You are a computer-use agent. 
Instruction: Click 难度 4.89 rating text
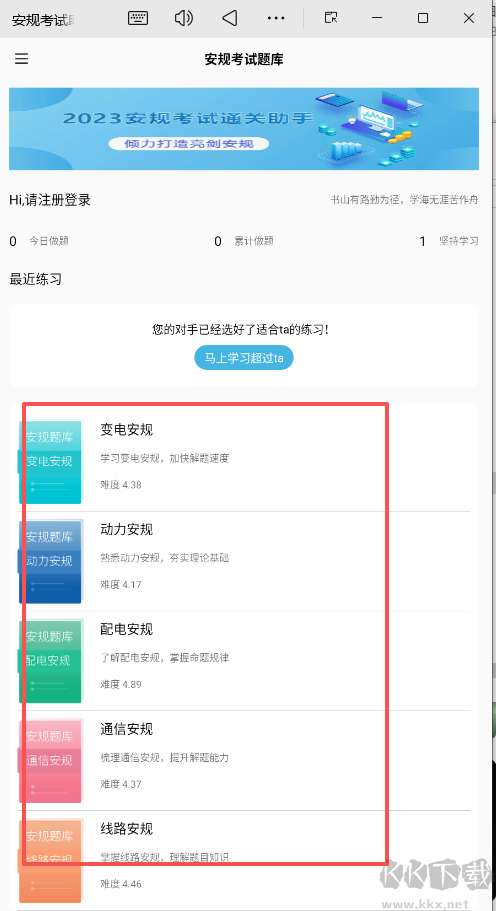(121, 684)
